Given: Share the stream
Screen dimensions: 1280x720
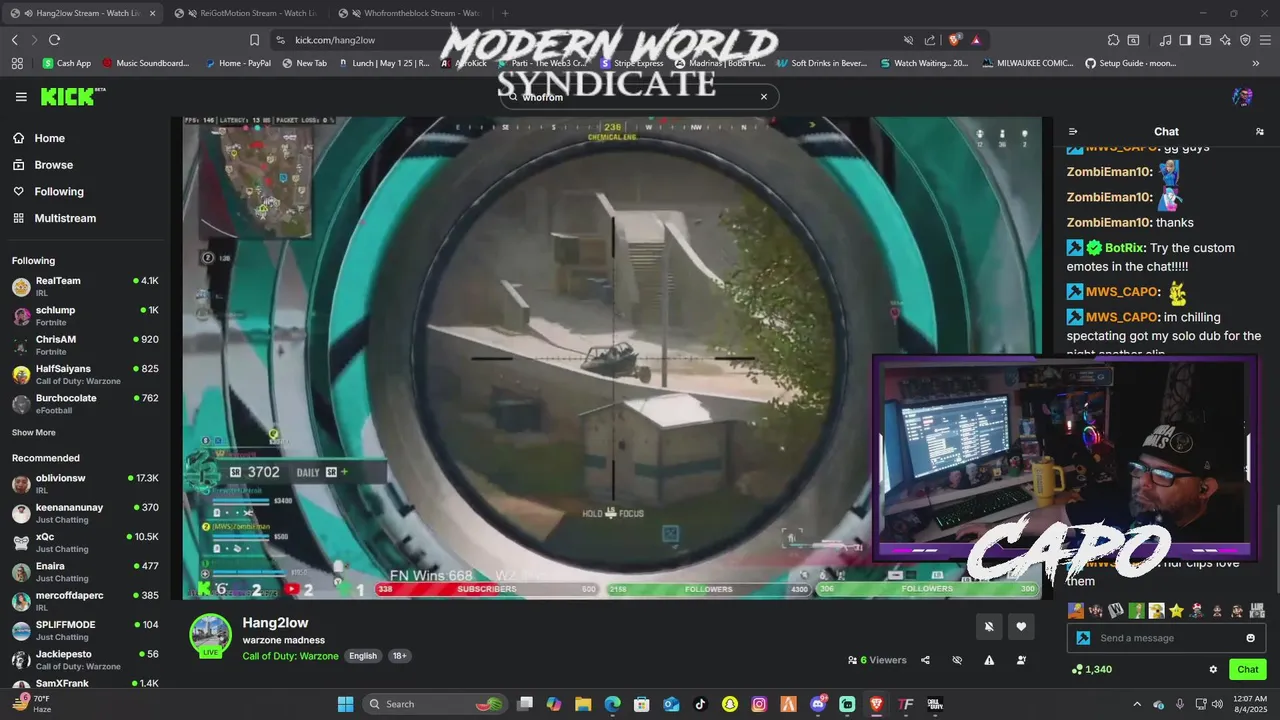Looking at the screenshot, I should pos(925,660).
